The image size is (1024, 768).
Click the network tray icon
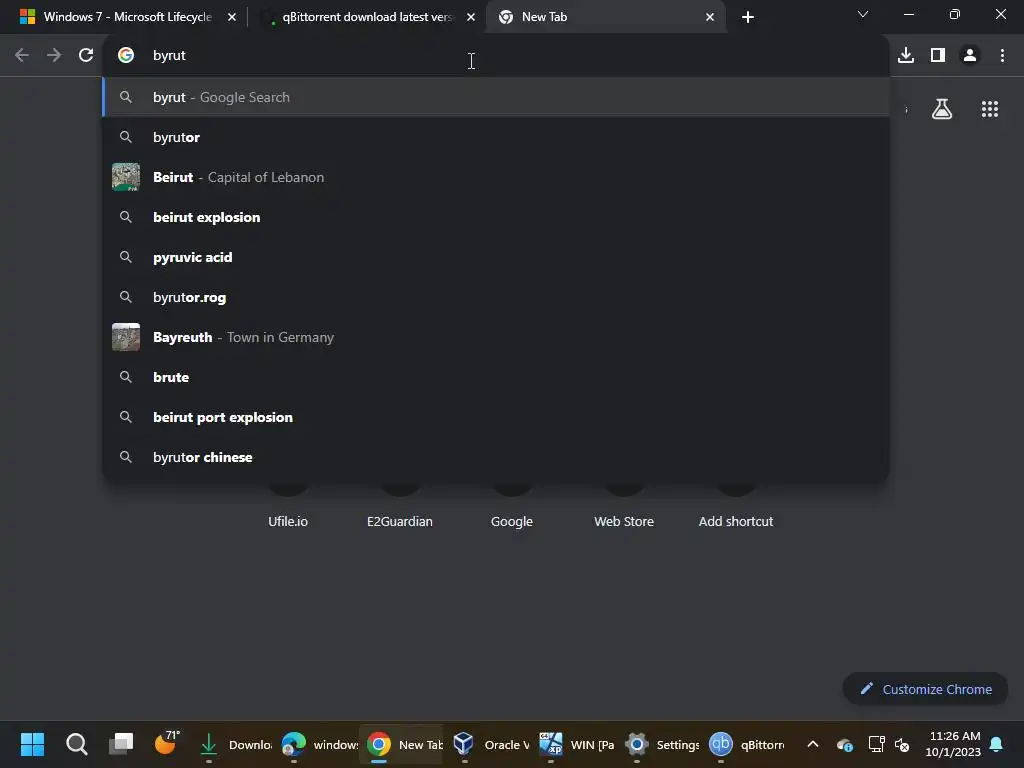876,744
